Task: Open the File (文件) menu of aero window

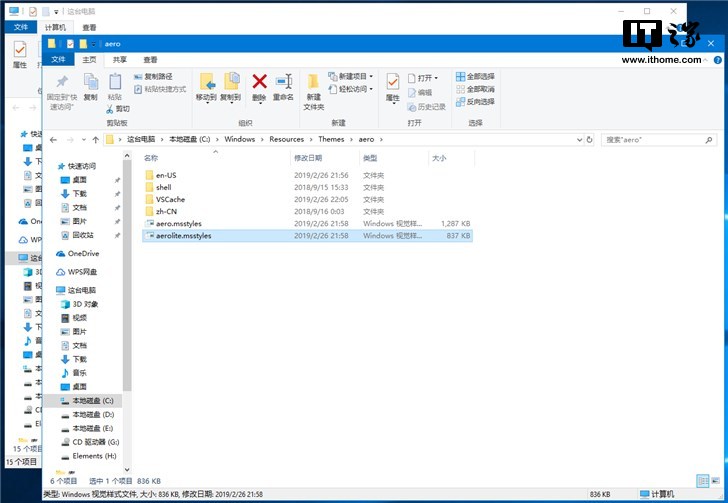Action: tap(59, 60)
